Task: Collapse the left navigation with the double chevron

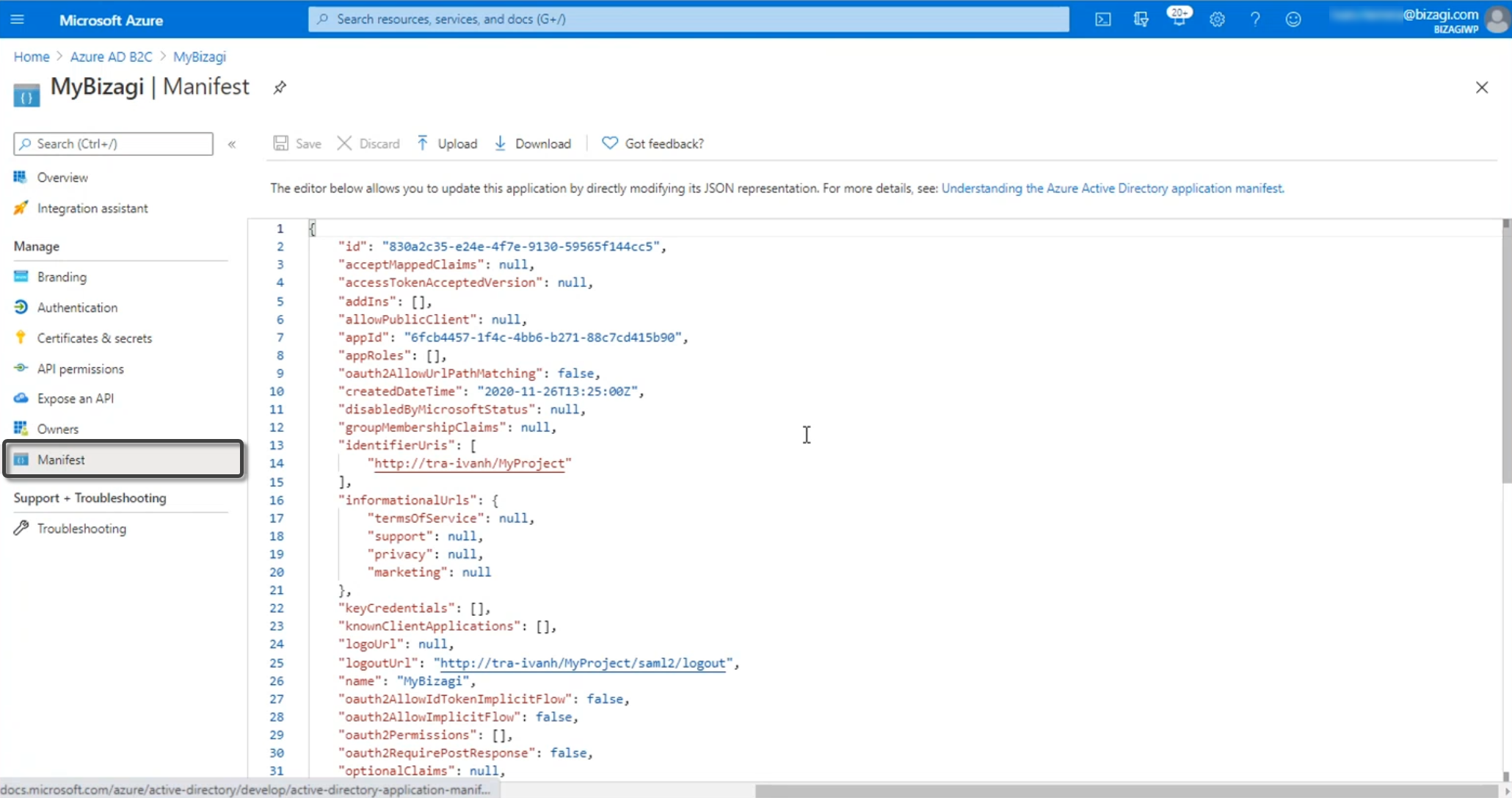Action: tap(232, 145)
